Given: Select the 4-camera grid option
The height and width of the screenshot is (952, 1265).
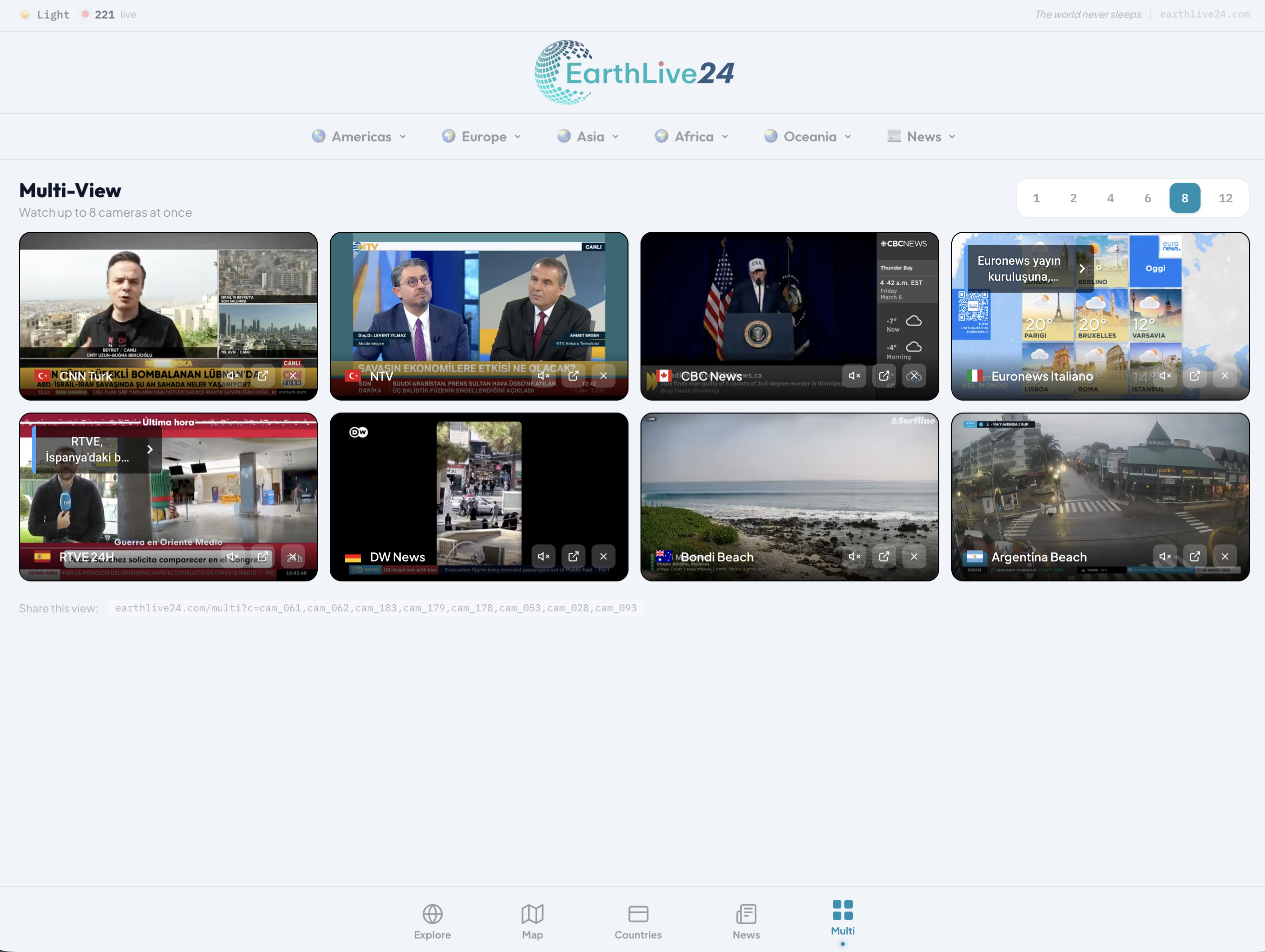Looking at the screenshot, I should pyautogui.click(x=1110, y=198).
